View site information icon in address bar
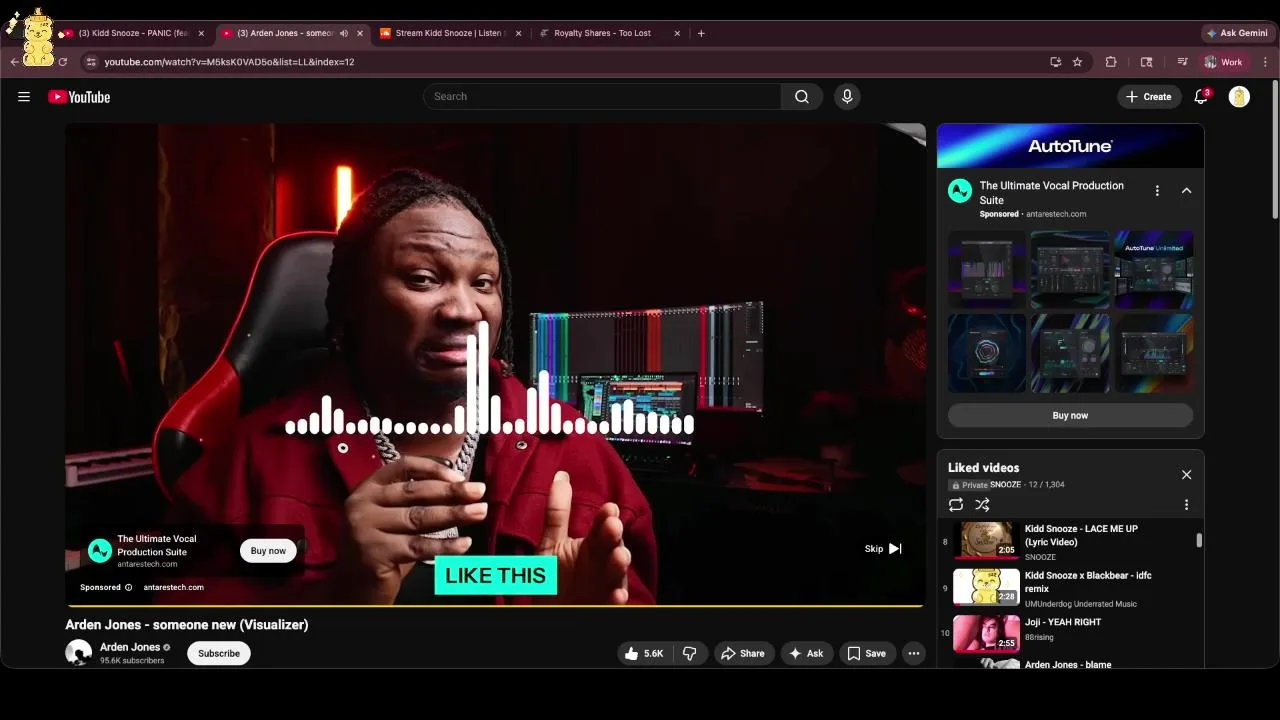This screenshot has height=720, width=1280. (x=90, y=62)
